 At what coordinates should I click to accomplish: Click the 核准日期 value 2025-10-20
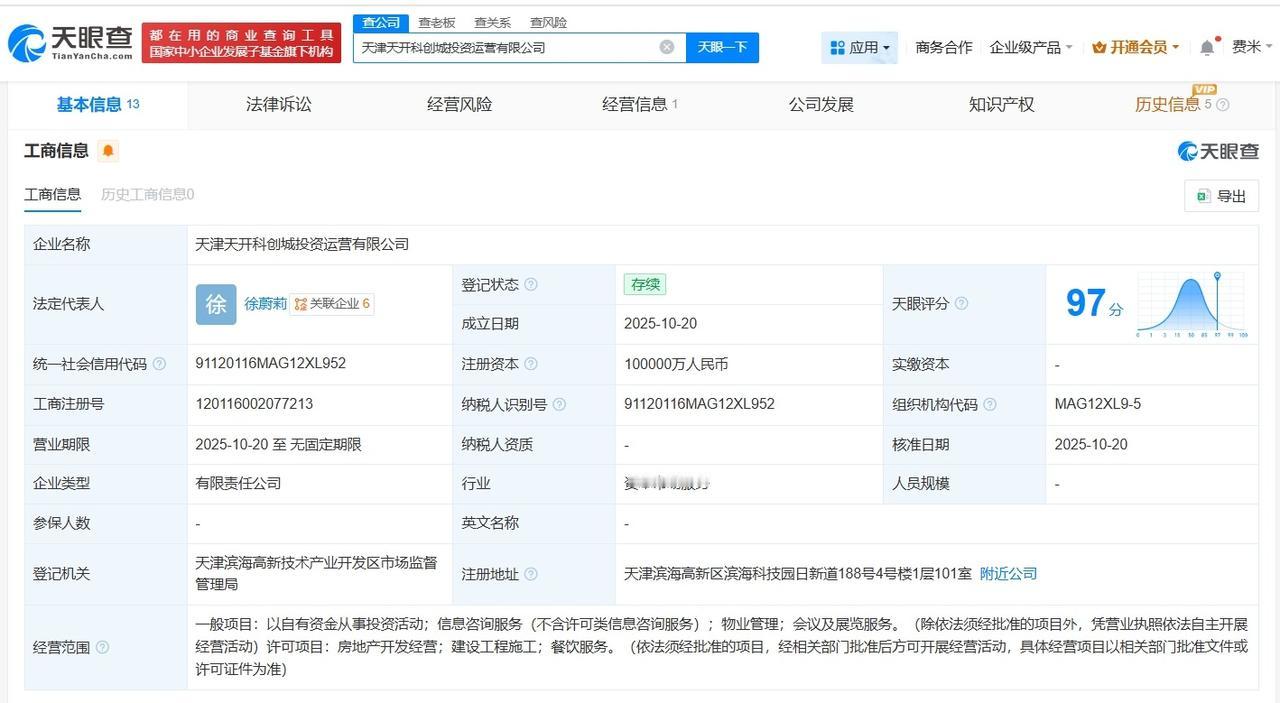point(1091,444)
